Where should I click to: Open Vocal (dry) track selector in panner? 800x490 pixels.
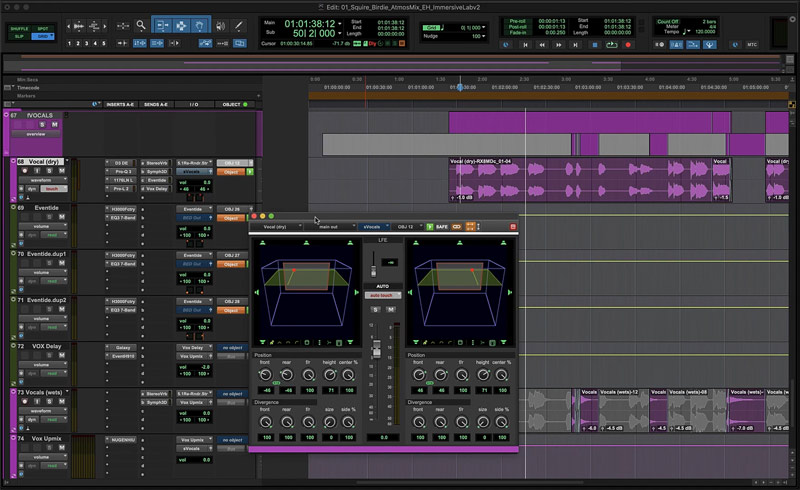(277, 227)
